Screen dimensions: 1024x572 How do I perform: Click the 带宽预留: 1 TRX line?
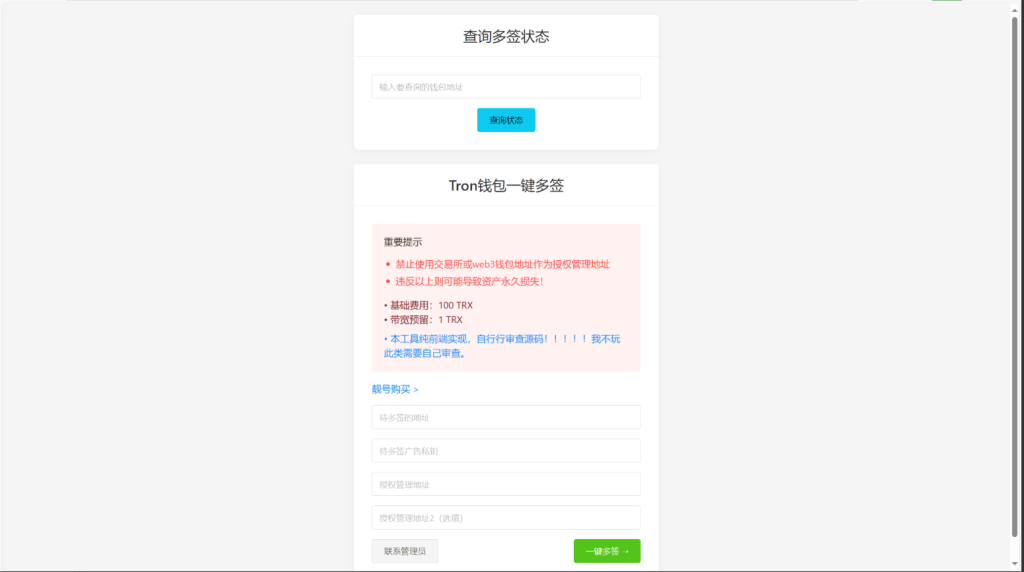click(x=423, y=319)
